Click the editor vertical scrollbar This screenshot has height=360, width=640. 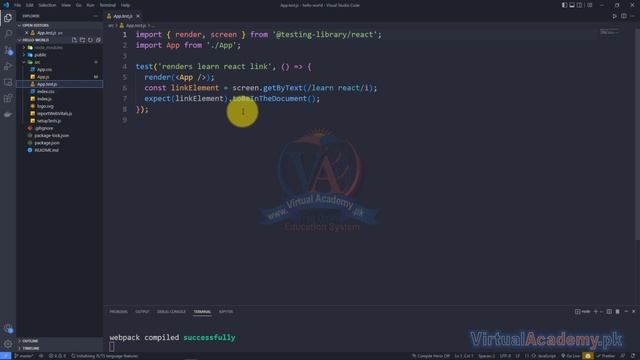pyautogui.click(x=637, y=135)
